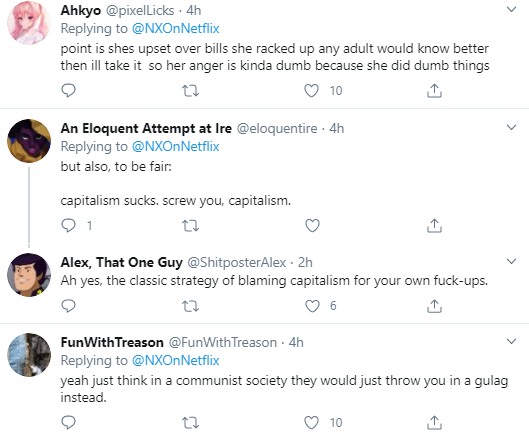Screen dimensions: 529x437
Task: Open FunWithTreason's profile avatar
Action: pos(29,355)
